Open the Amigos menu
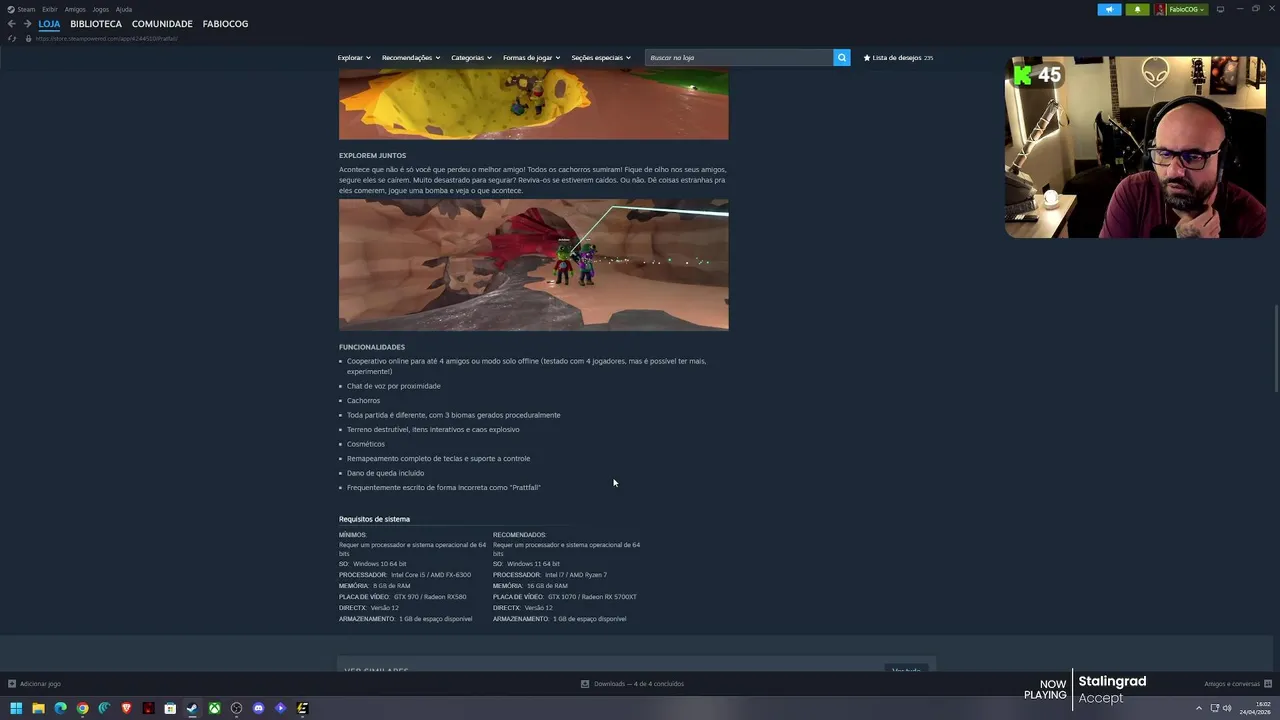This screenshot has height=720, width=1280. pos(75,9)
